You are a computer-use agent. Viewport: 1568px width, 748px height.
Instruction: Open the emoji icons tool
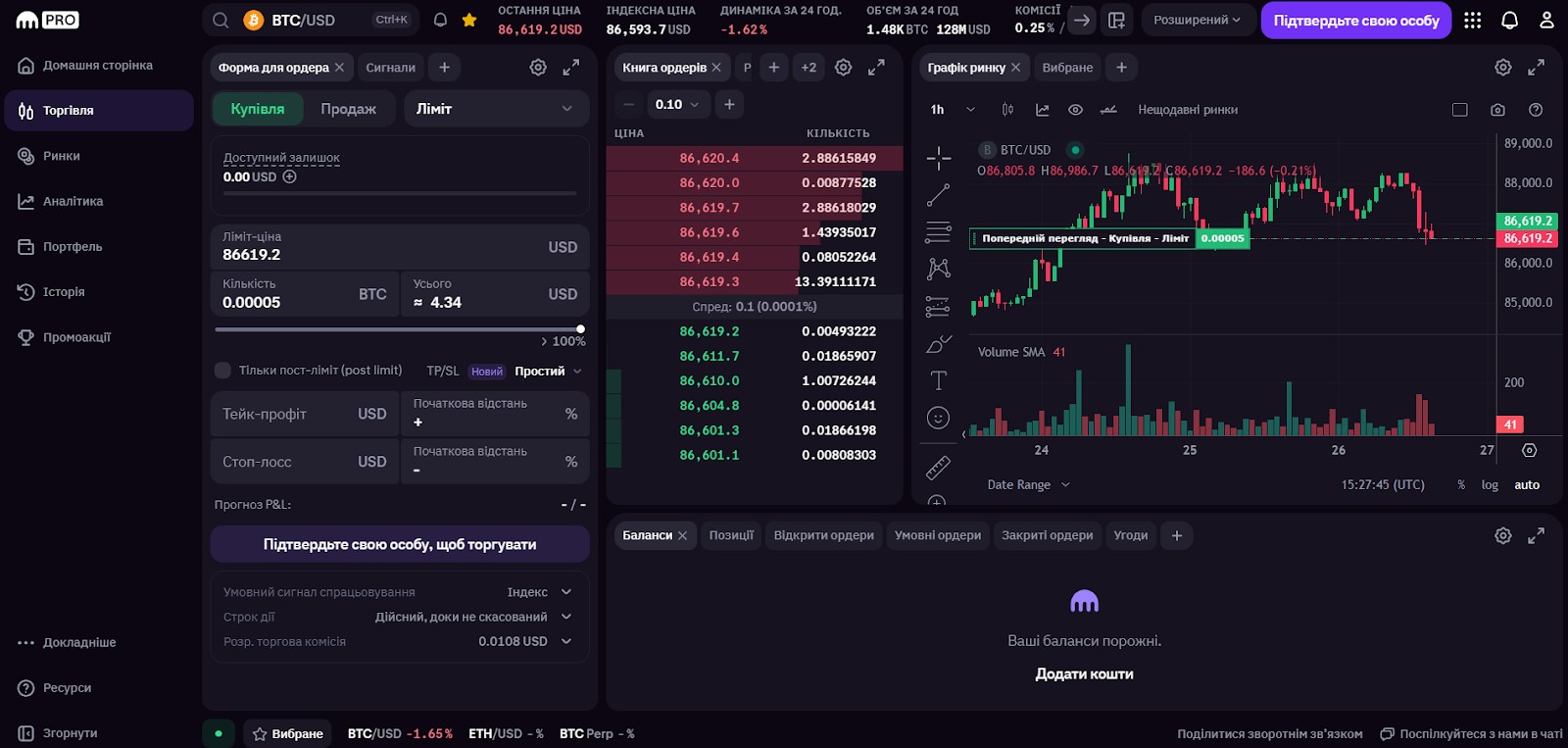938,418
